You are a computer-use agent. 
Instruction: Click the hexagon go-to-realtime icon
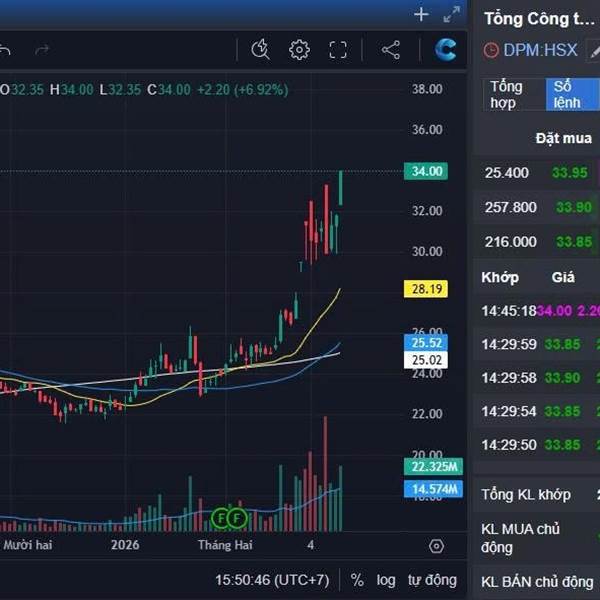coord(436,546)
